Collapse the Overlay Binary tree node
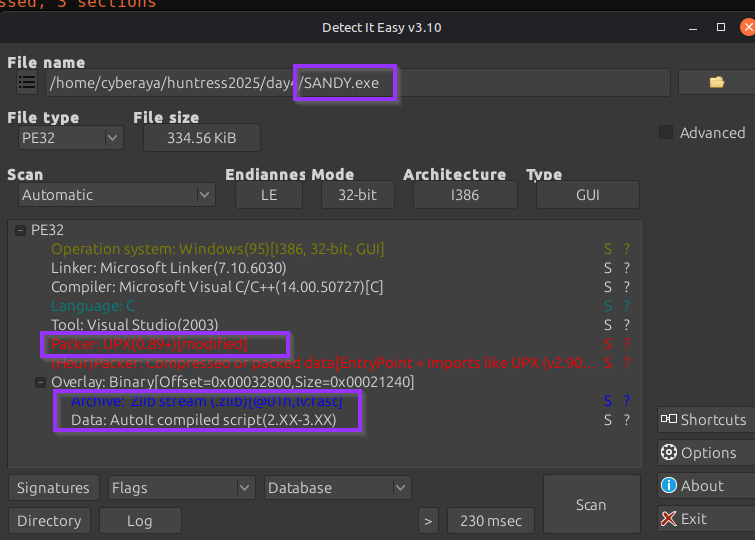755x540 pixels. coord(40,382)
